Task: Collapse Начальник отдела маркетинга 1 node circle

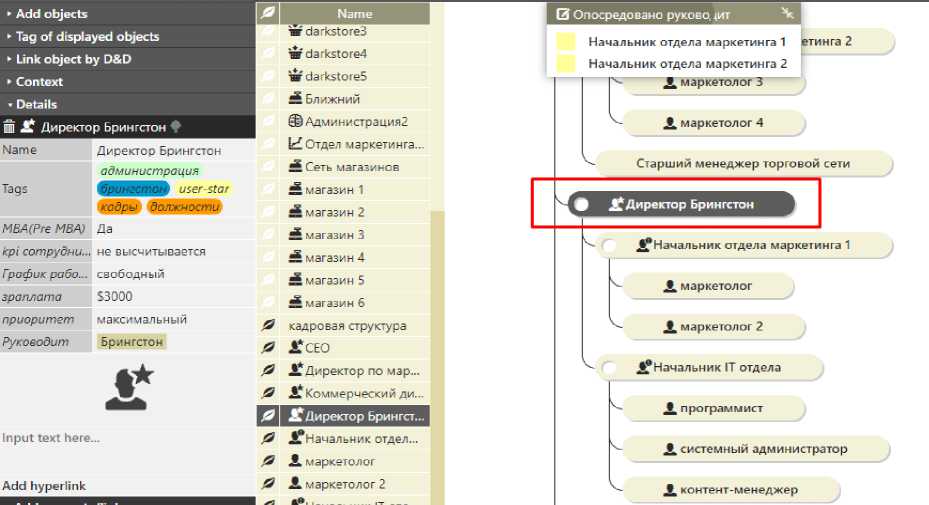Action: click(608, 245)
